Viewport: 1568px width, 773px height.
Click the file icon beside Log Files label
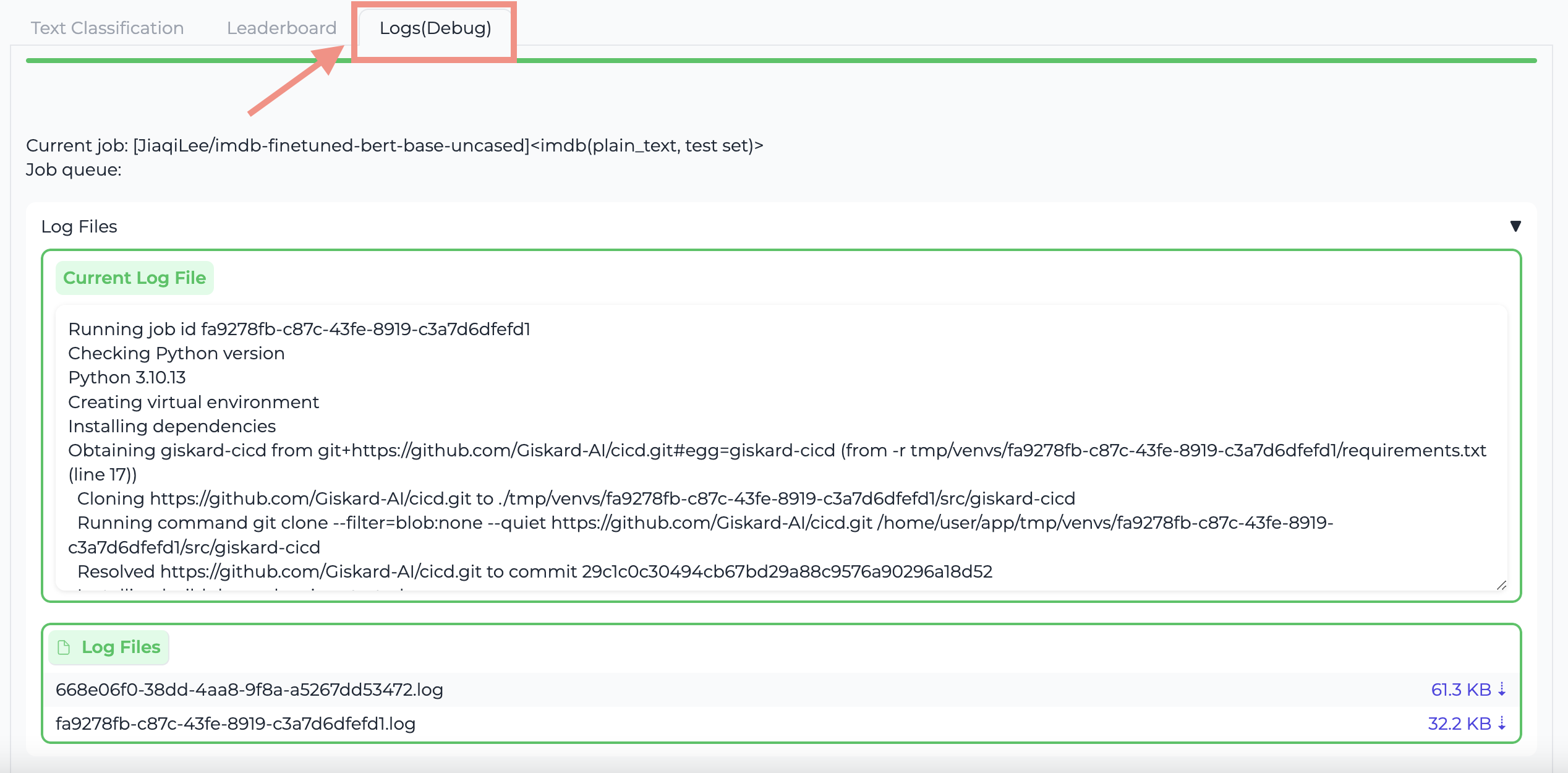pos(64,647)
